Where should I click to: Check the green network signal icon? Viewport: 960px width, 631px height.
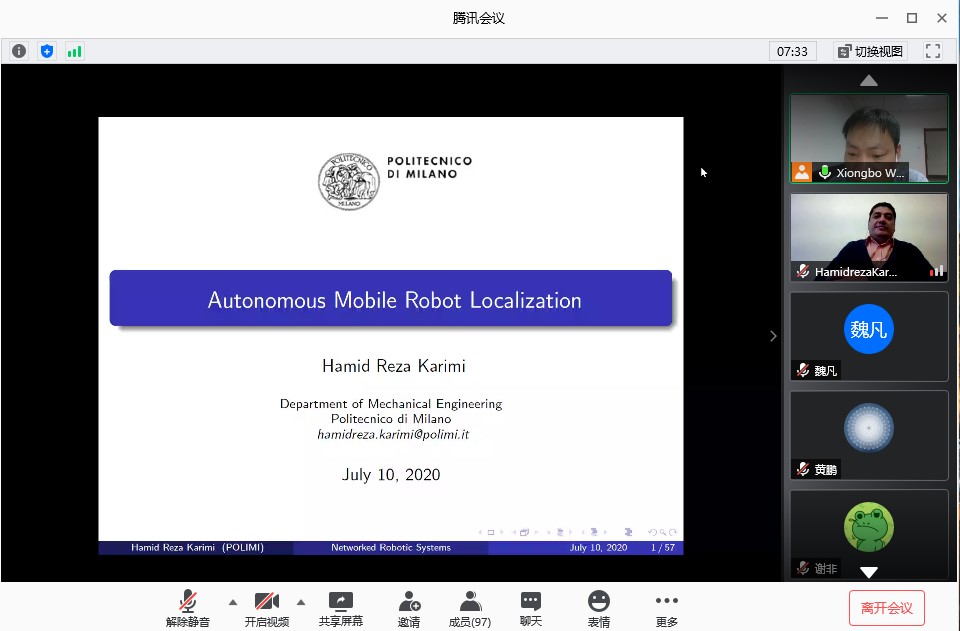click(74, 51)
